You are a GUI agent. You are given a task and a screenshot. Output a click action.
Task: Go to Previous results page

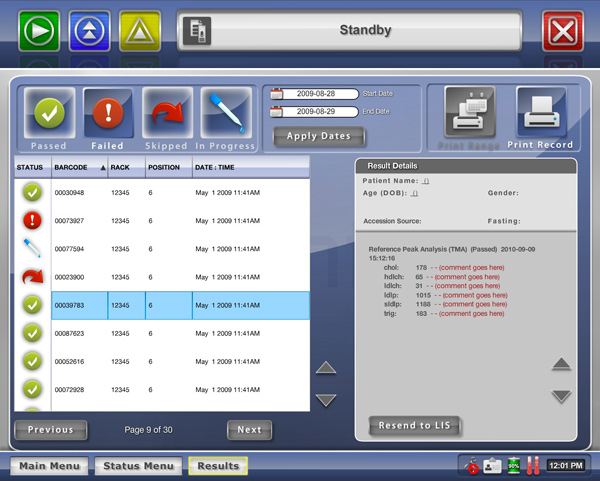51,430
